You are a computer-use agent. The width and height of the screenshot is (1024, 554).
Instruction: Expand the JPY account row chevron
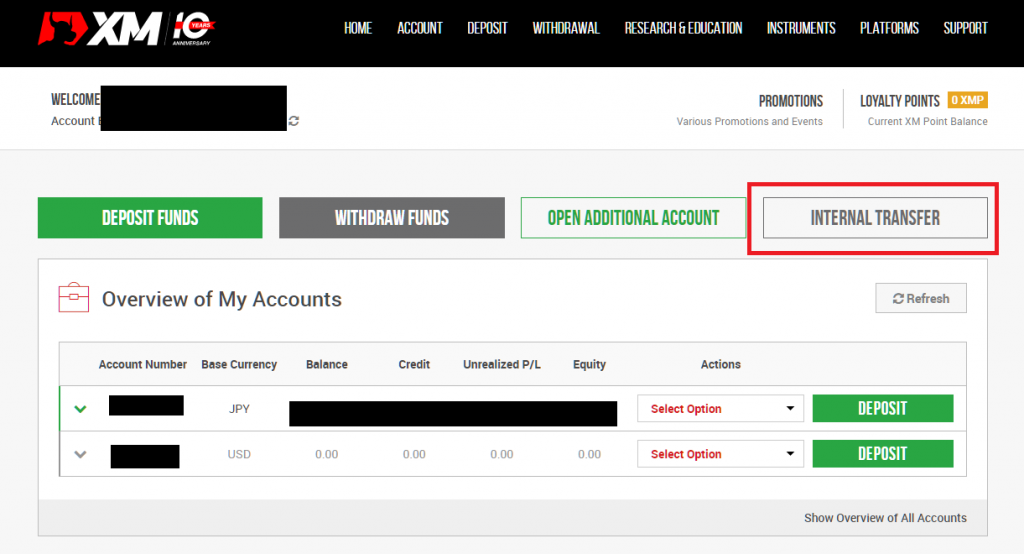pyautogui.click(x=81, y=409)
